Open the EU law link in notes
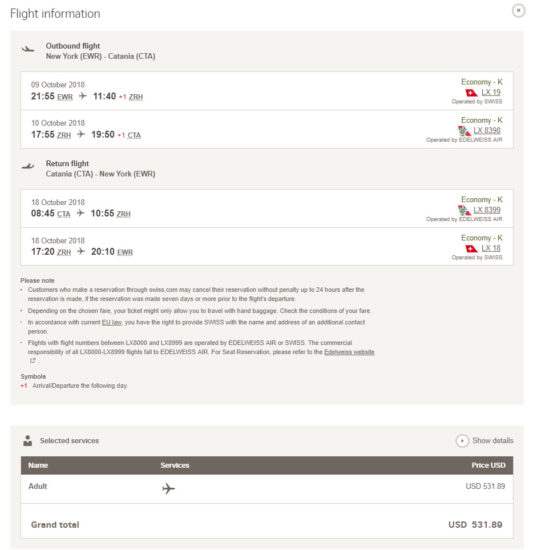Viewport: 533px width, 550px height. point(112,322)
